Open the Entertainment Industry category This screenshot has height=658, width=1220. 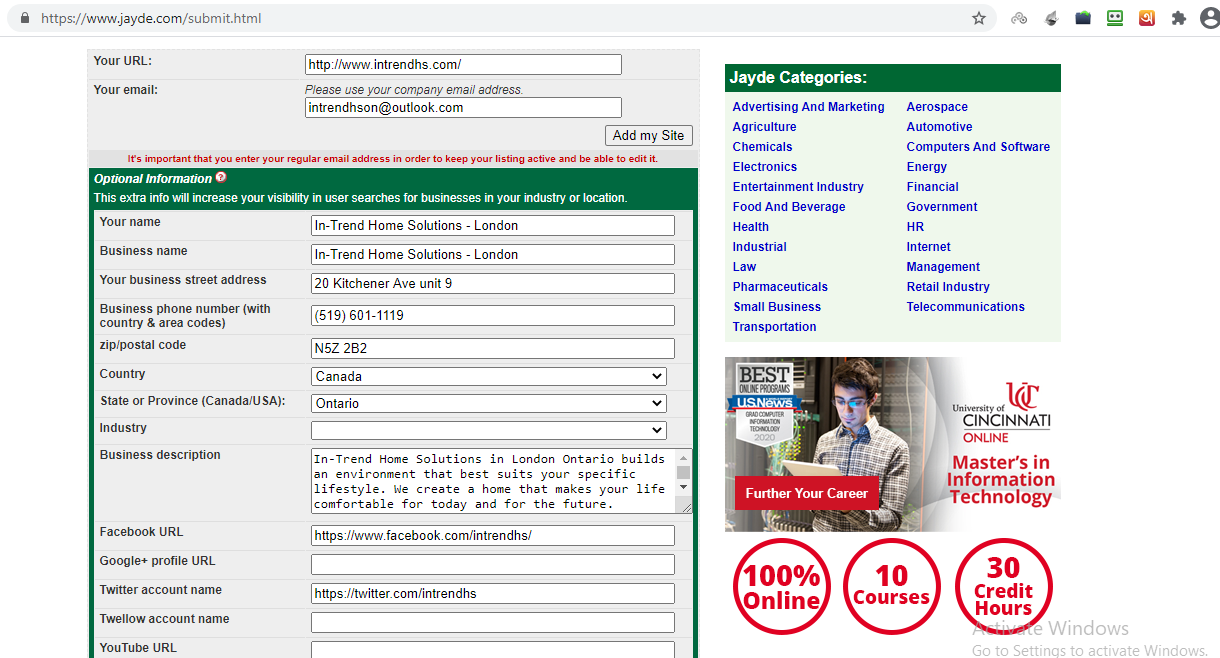tap(798, 187)
